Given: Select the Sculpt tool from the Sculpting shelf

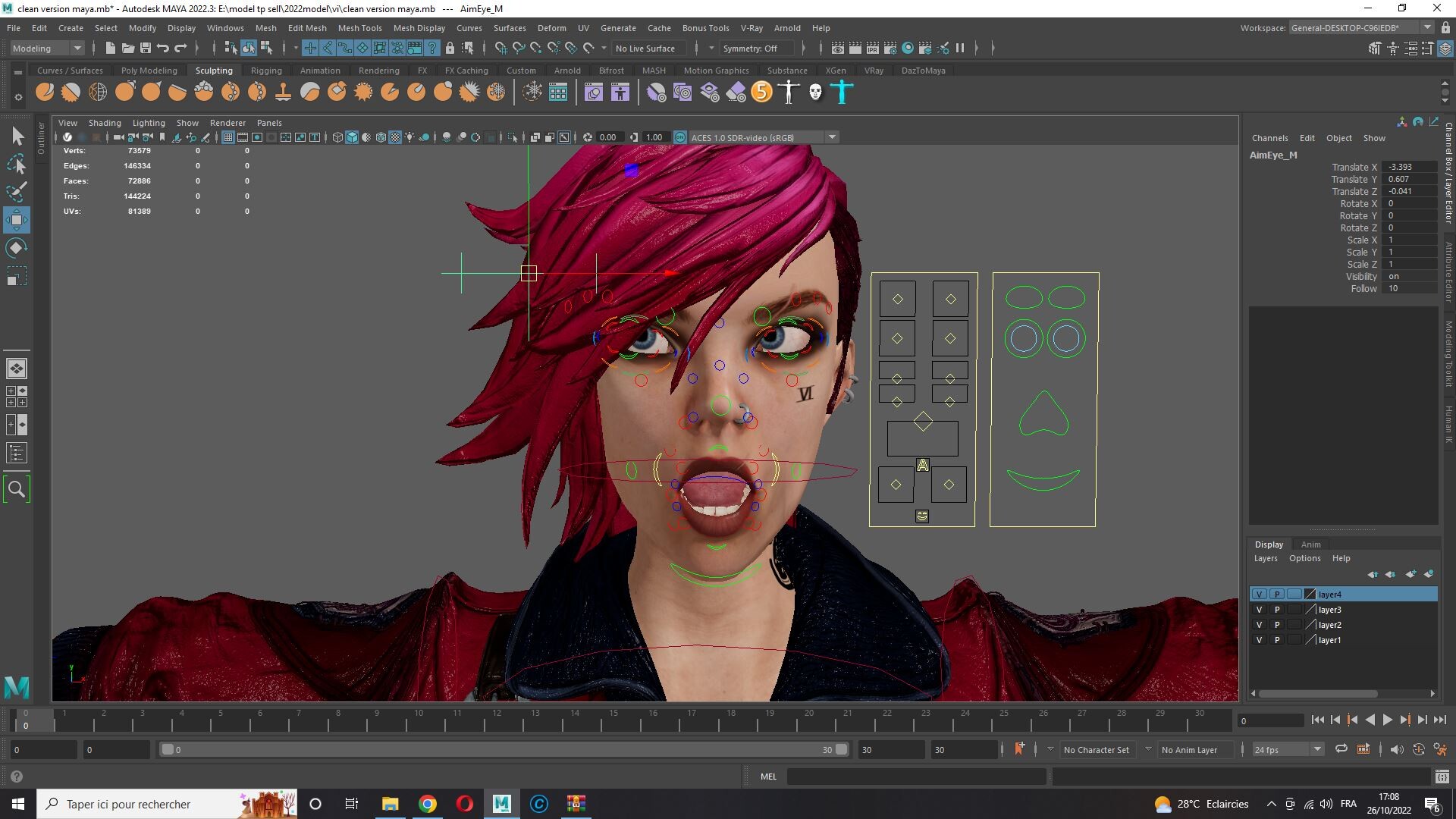Looking at the screenshot, I should 45,92.
